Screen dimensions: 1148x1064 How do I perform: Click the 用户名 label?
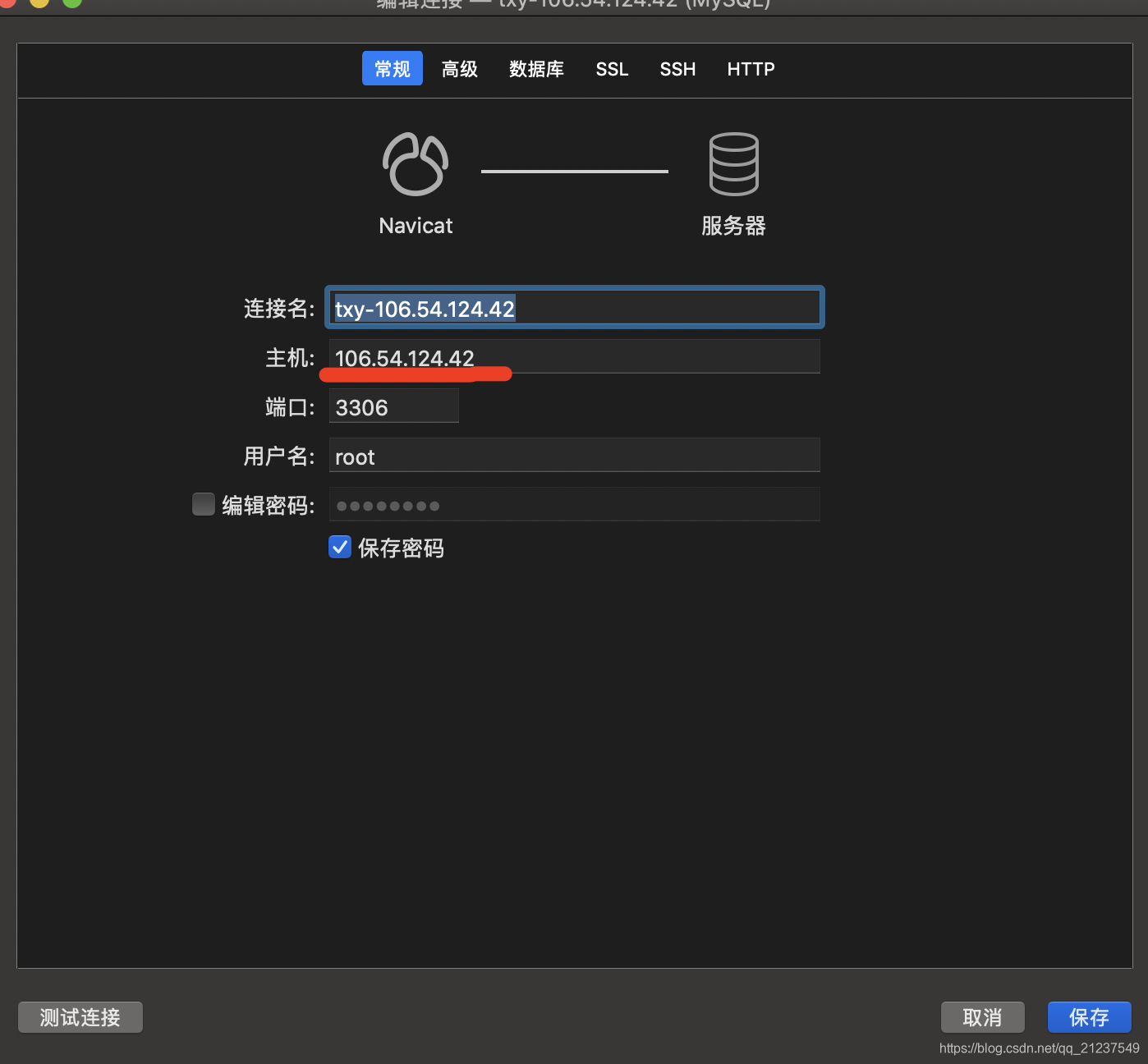(x=279, y=456)
